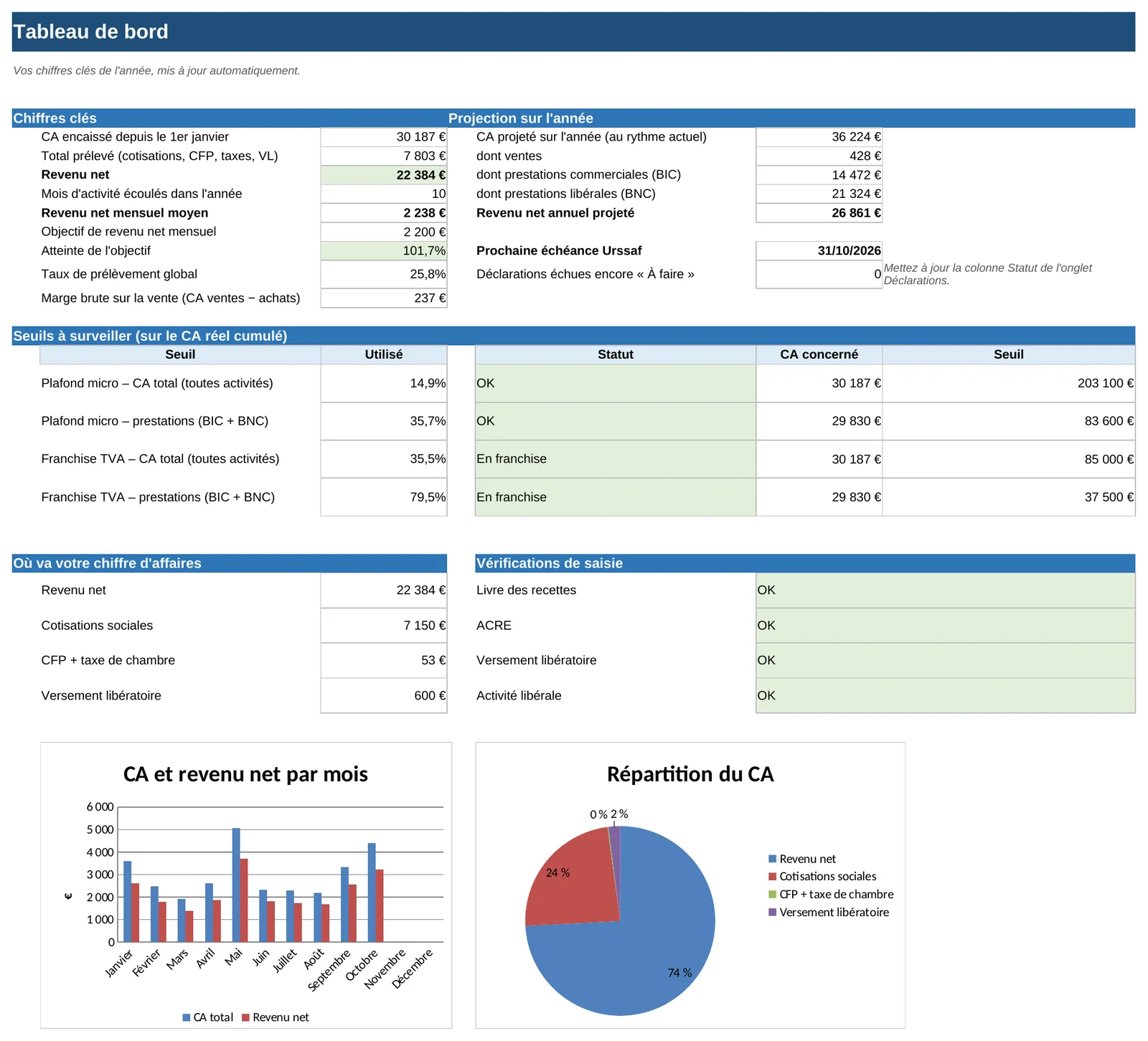Select the Objectif de revenu net mensuel cell 2 200 €
Screen dimensions: 1148x1041
click(384, 232)
